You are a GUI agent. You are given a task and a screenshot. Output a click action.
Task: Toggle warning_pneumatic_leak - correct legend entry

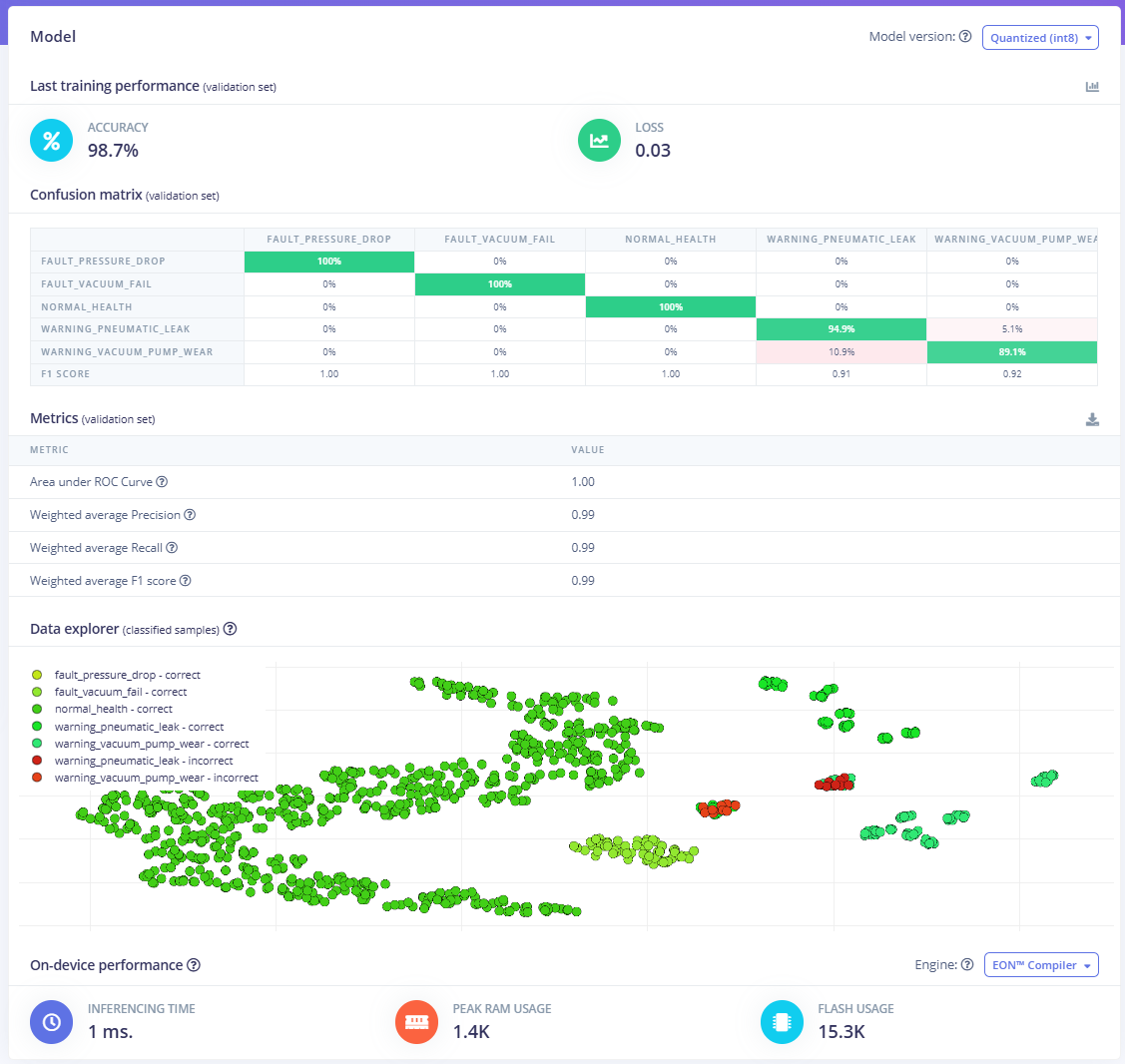coord(128,727)
